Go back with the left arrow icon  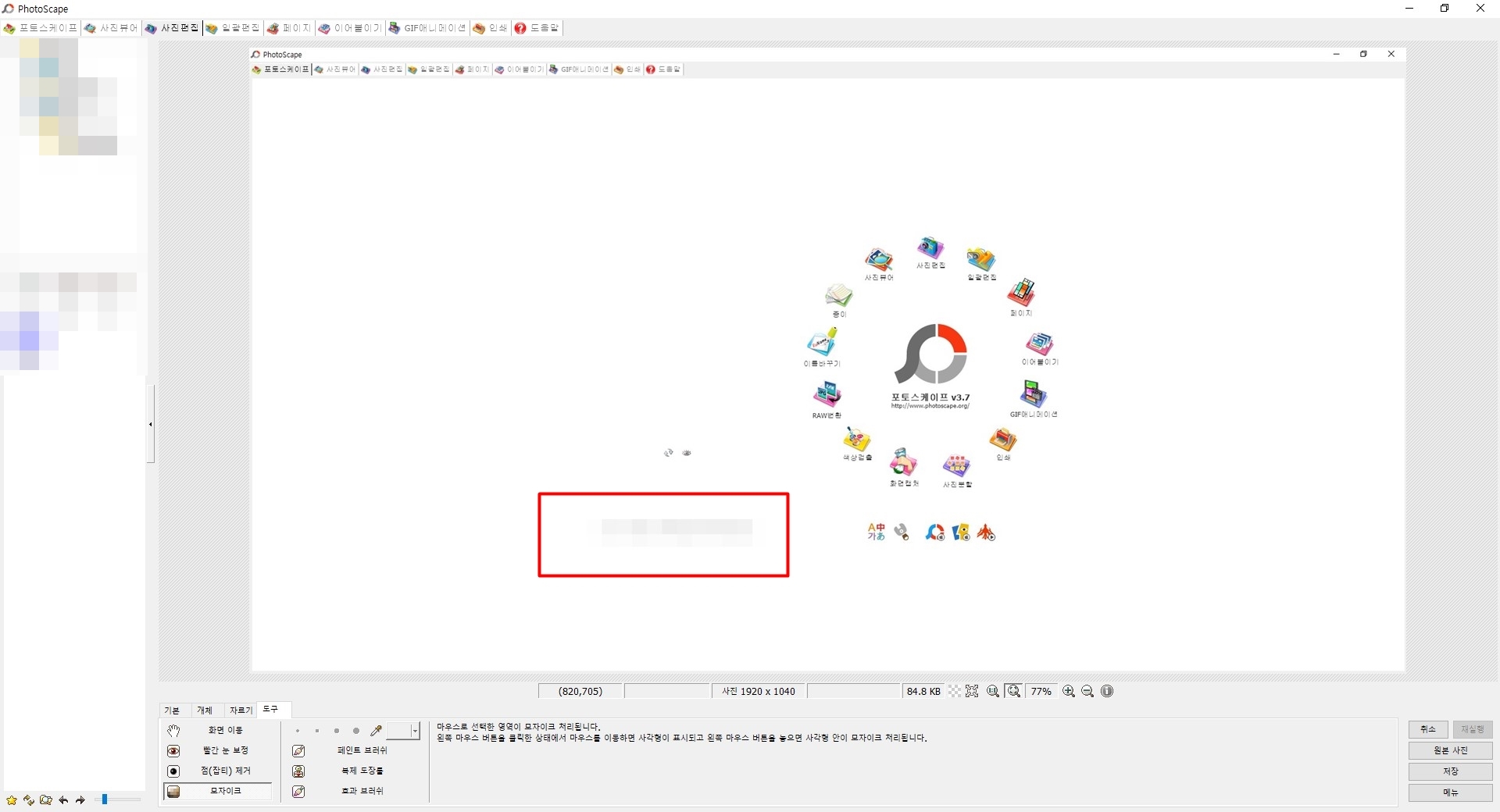[x=63, y=800]
